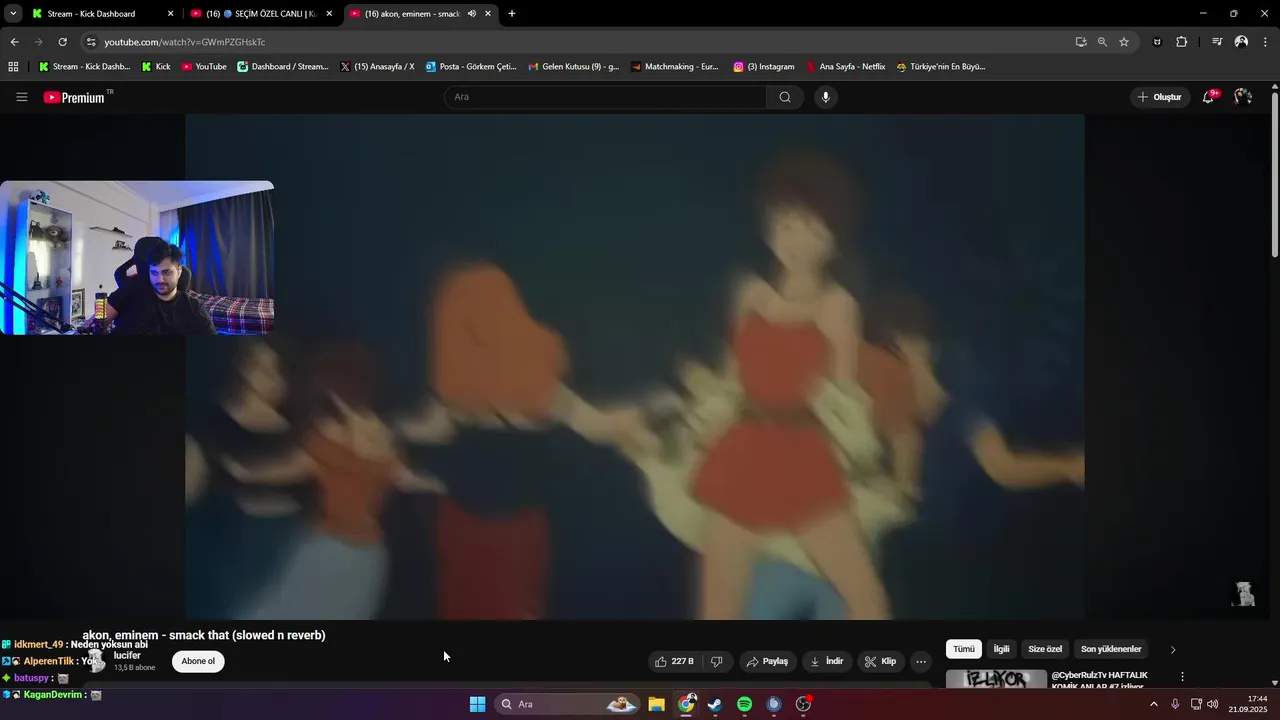The width and height of the screenshot is (1280, 720).
Task: Select the 'İlgili' filter chip
Action: pyautogui.click(x=1001, y=649)
